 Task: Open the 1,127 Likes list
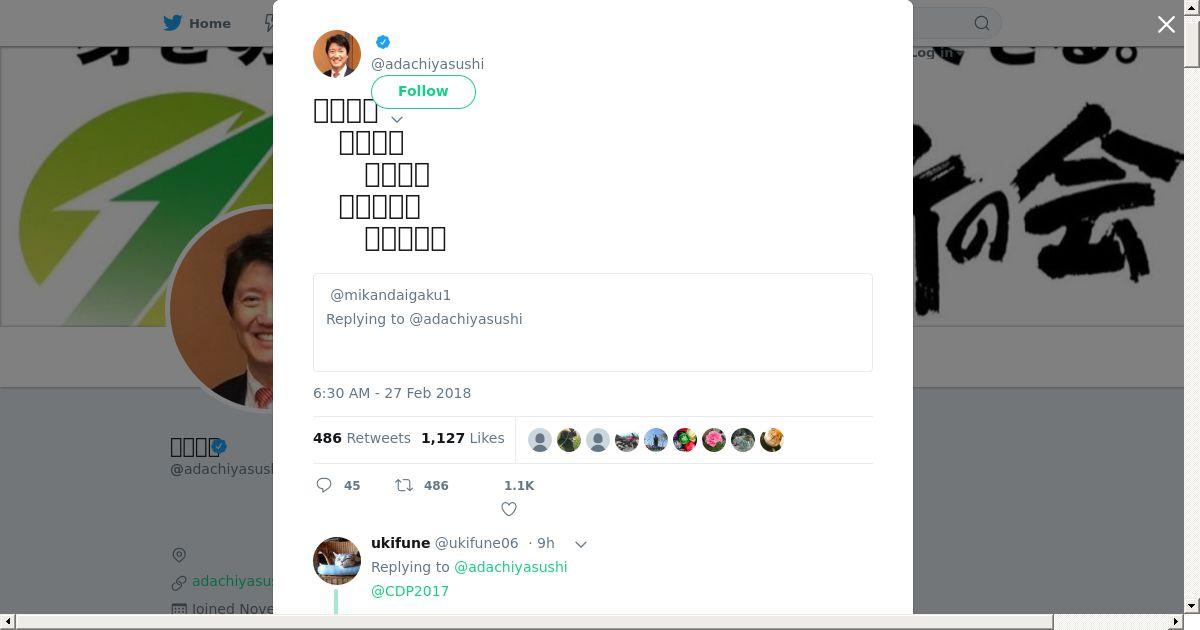463,438
